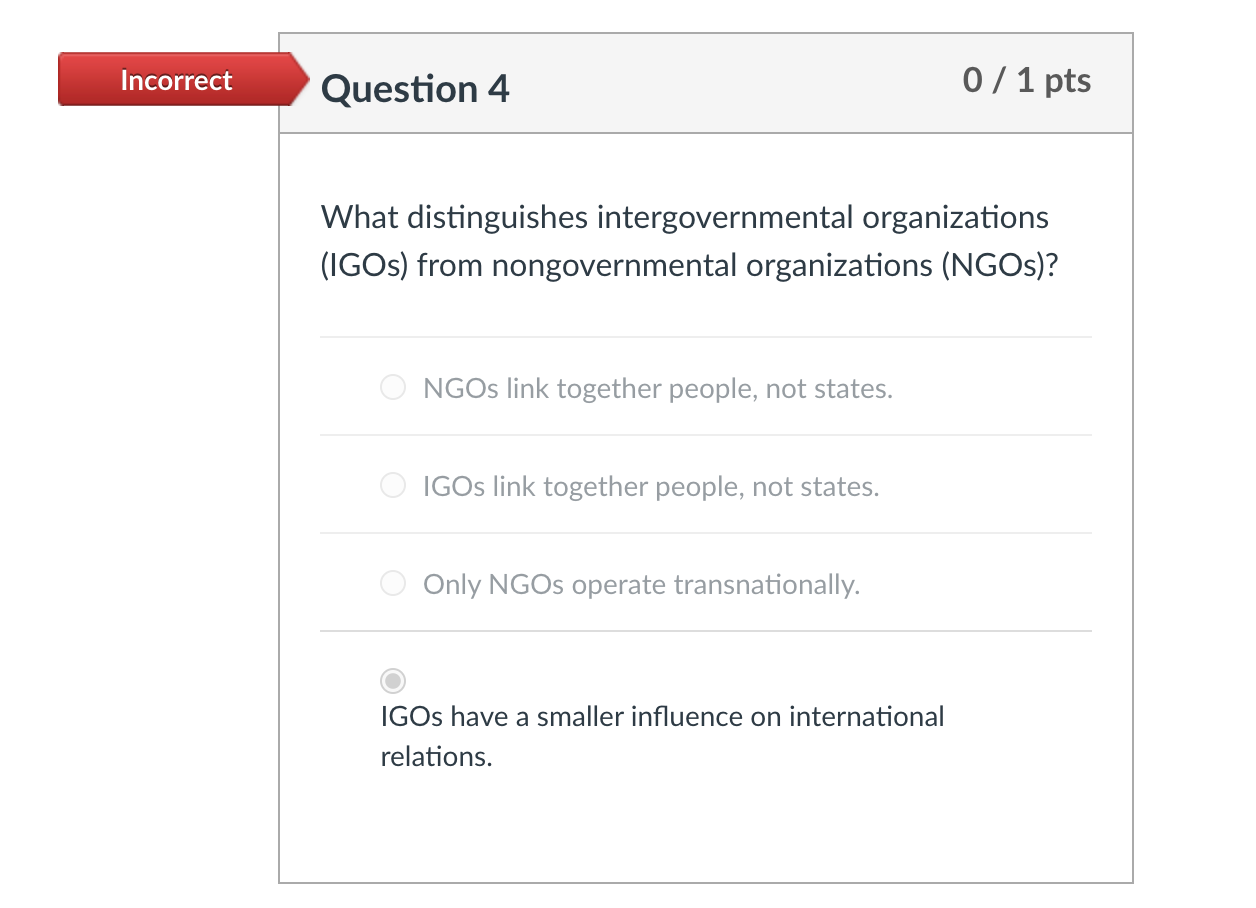Select radio for "IGOs link together people"
Viewport: 1256px width, 908px height.
pos(393,485)
